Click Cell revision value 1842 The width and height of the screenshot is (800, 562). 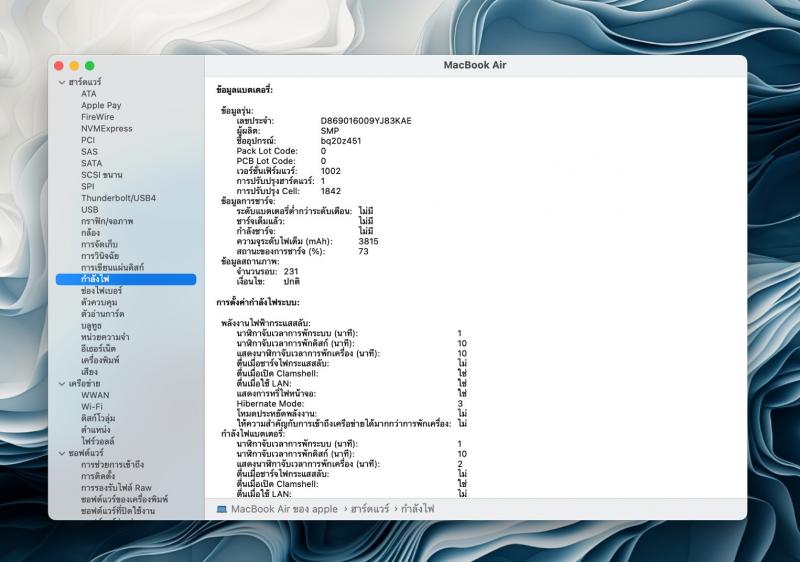[331, 191]
